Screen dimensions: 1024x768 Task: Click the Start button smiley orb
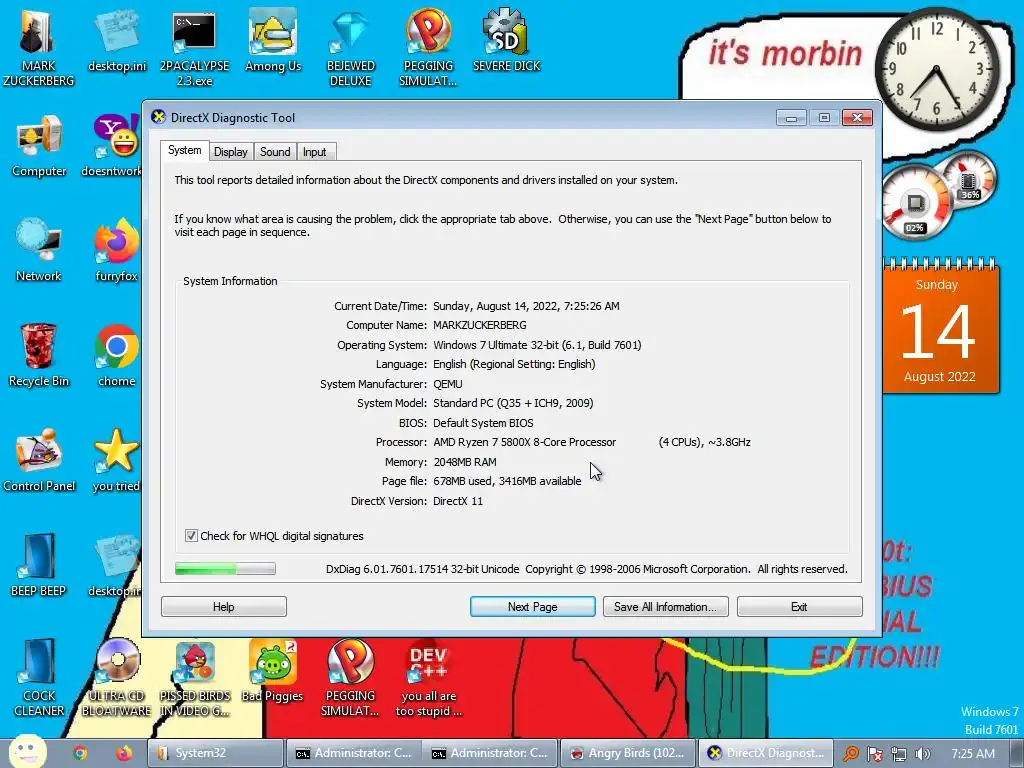[x=27, y=752]
